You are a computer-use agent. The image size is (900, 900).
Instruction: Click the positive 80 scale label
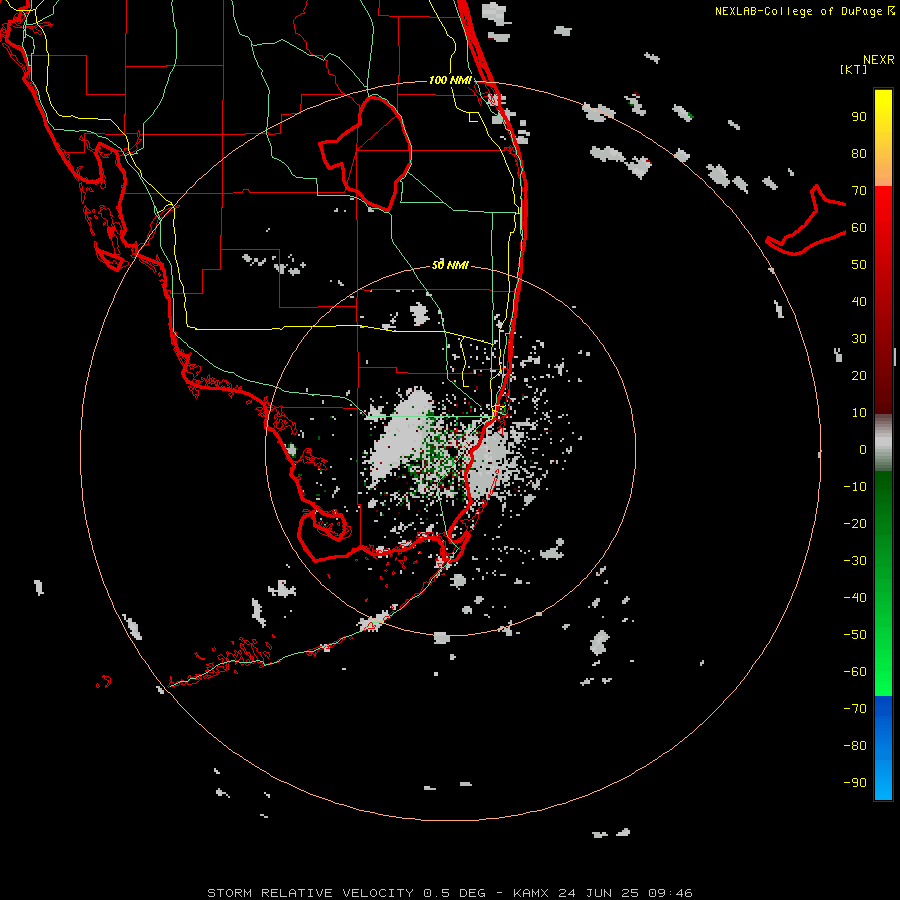point(859,154)
